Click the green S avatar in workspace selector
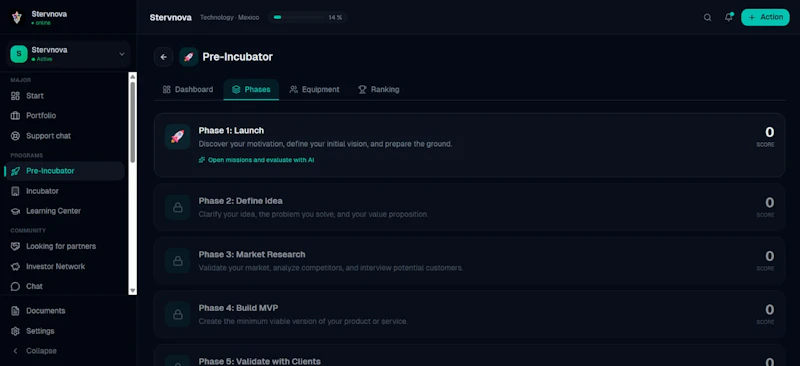Image resolution: width=800 pixels, height=366 pixels. pos(19,54)
